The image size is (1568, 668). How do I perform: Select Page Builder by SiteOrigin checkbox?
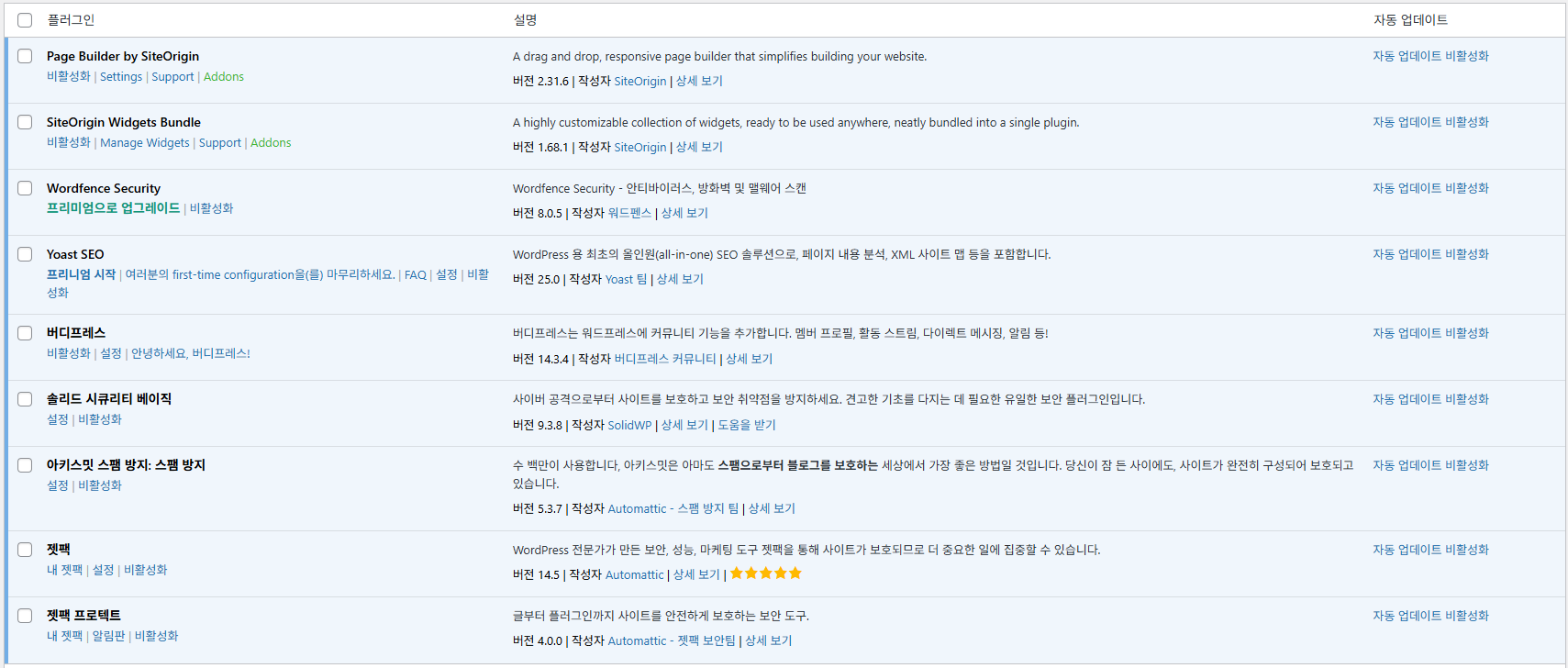[x=25, y=56]
